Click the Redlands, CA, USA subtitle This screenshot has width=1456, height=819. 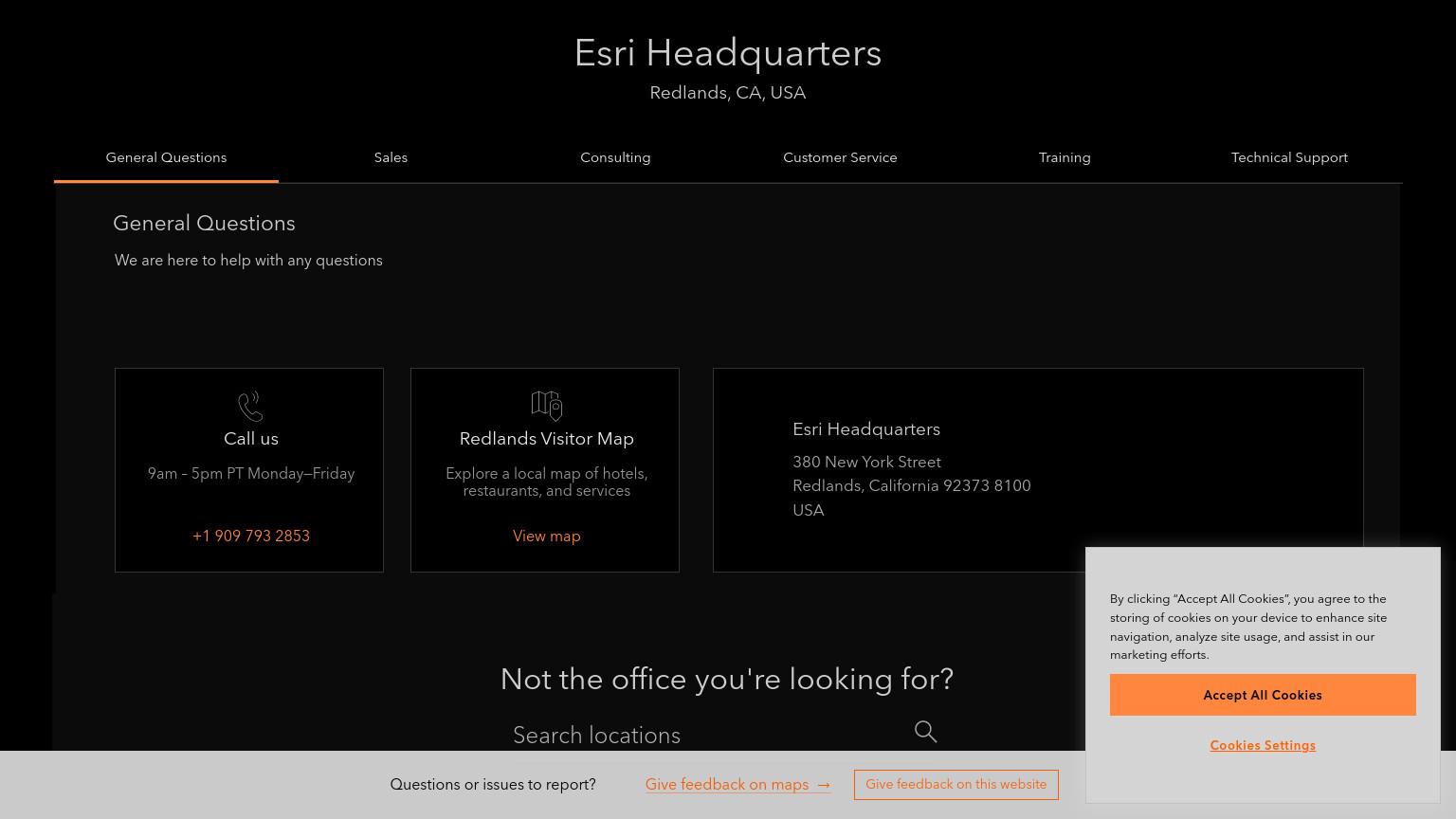pyautogui.click(x=728, y=93)
